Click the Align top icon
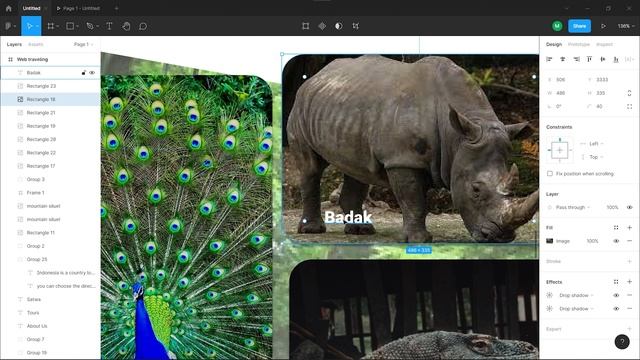 pos(589,60)
